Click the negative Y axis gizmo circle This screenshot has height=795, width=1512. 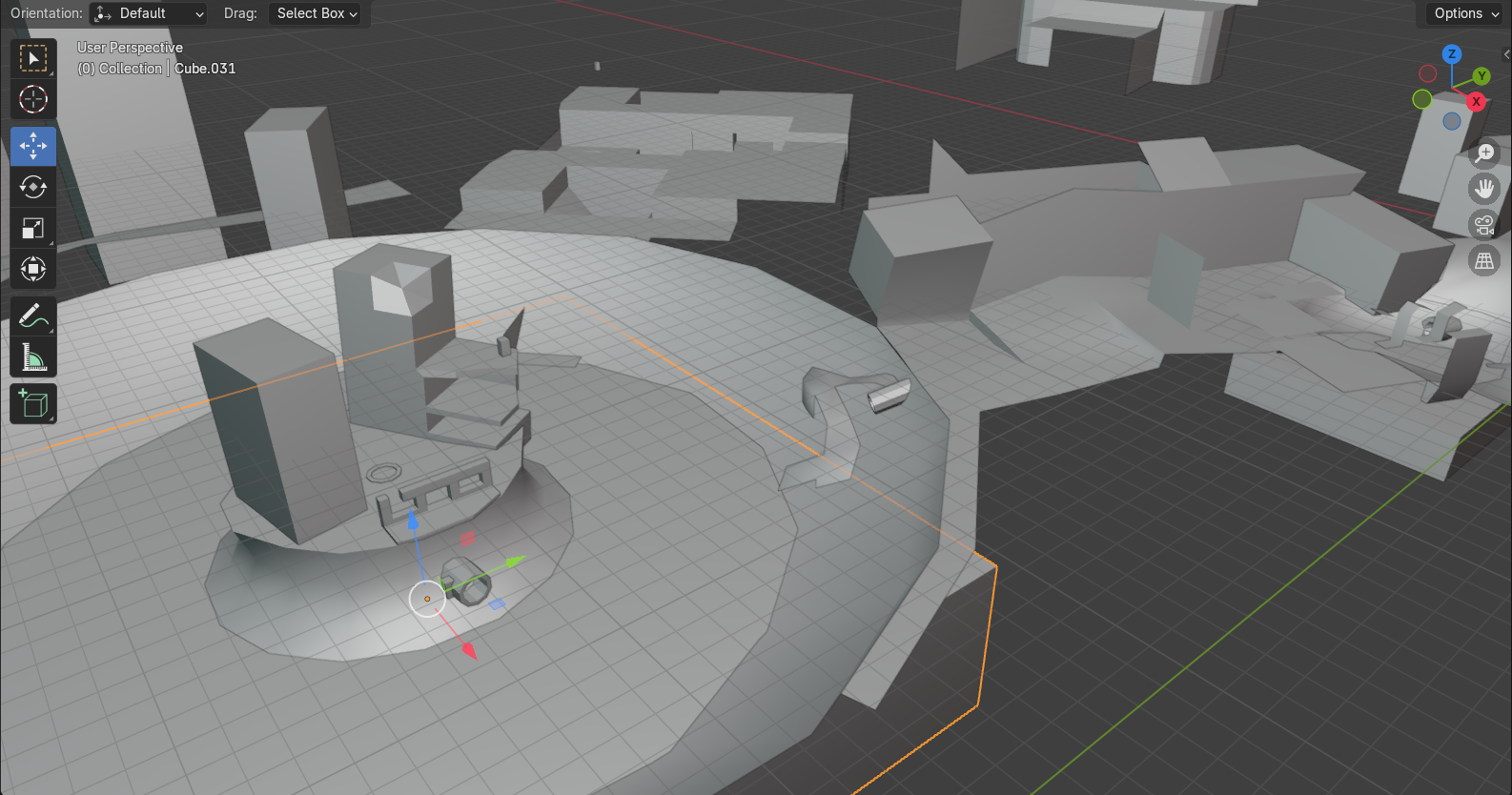click(x=1422, y=99)
